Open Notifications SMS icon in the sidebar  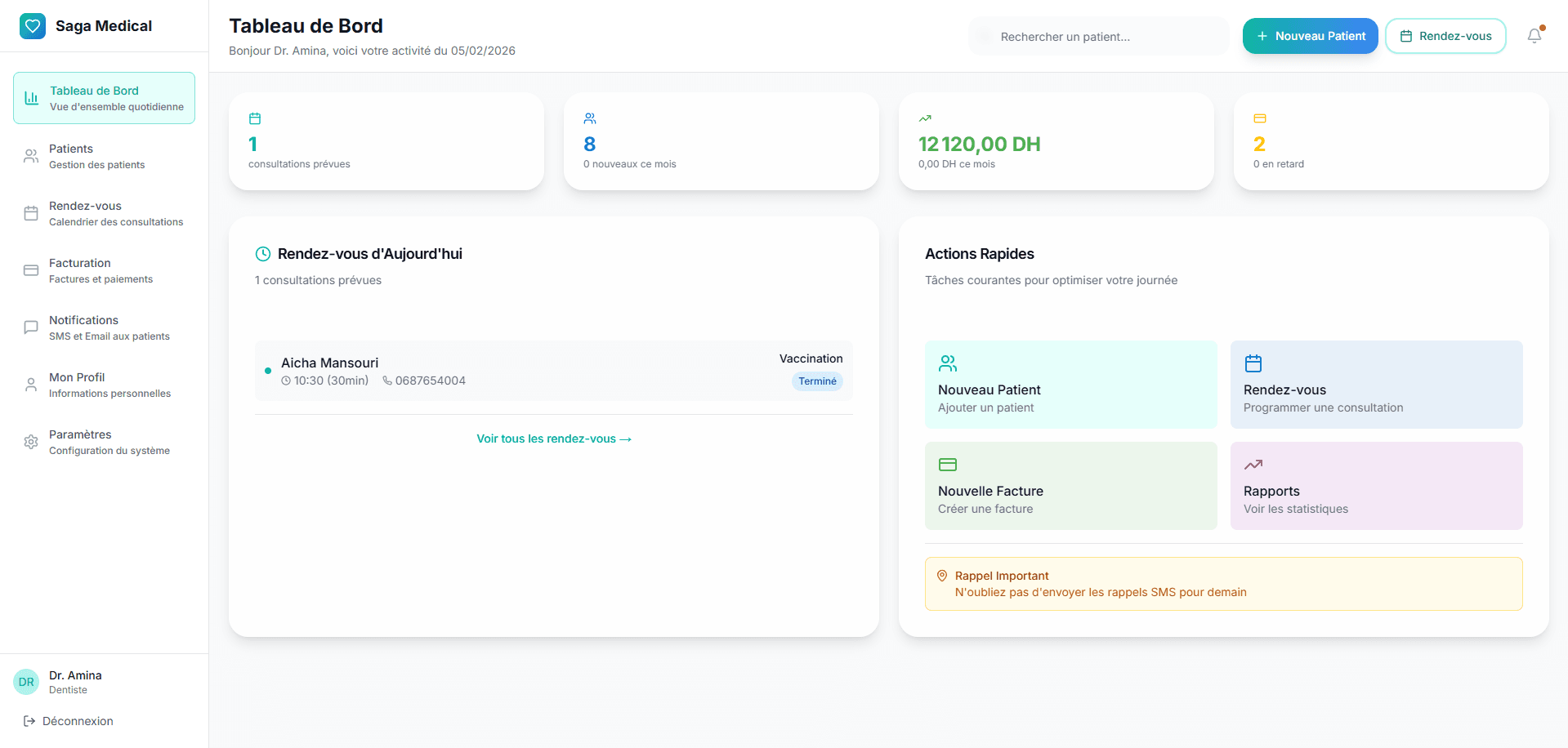tap(30, 327)
